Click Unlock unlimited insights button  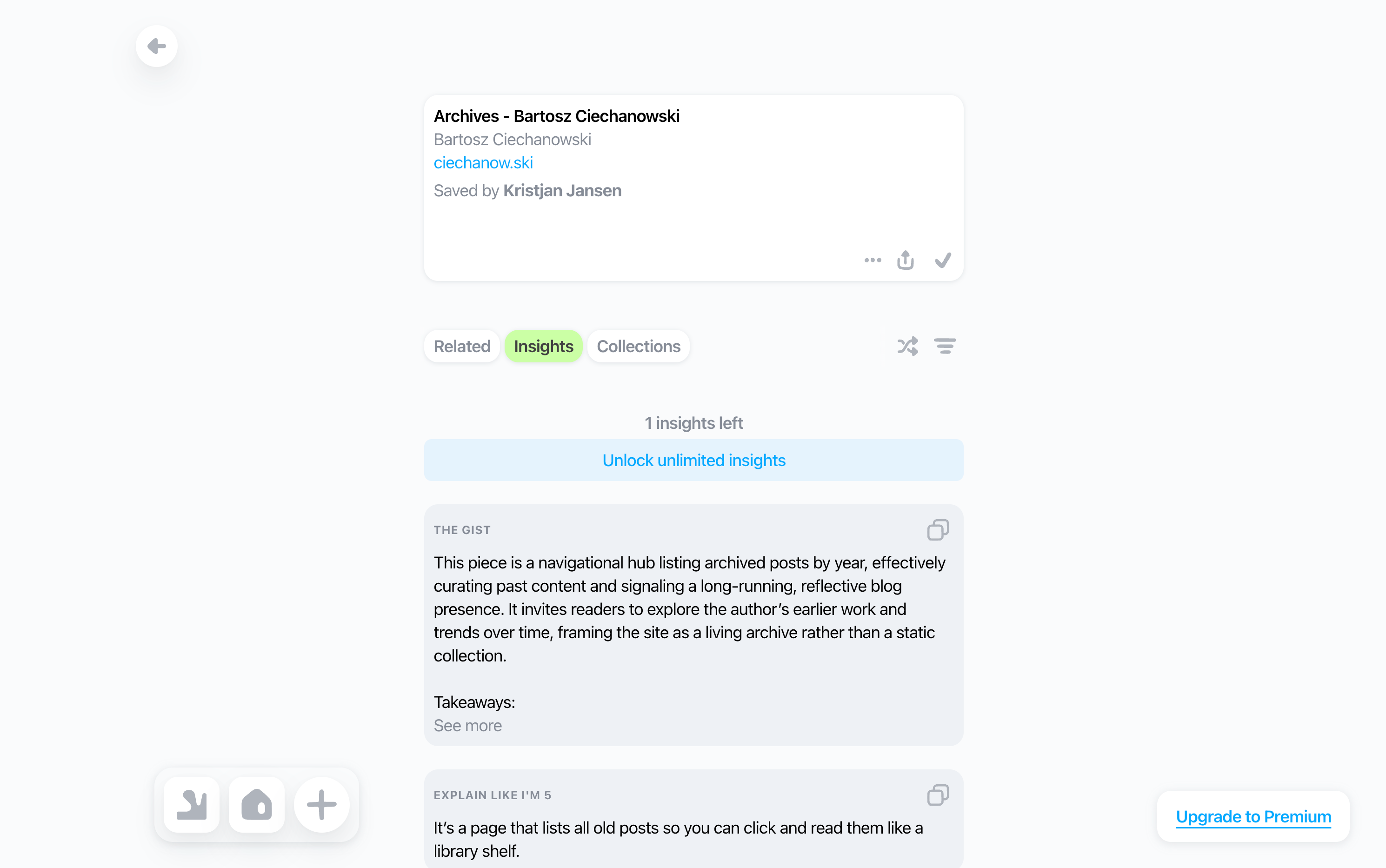(693, 461)
